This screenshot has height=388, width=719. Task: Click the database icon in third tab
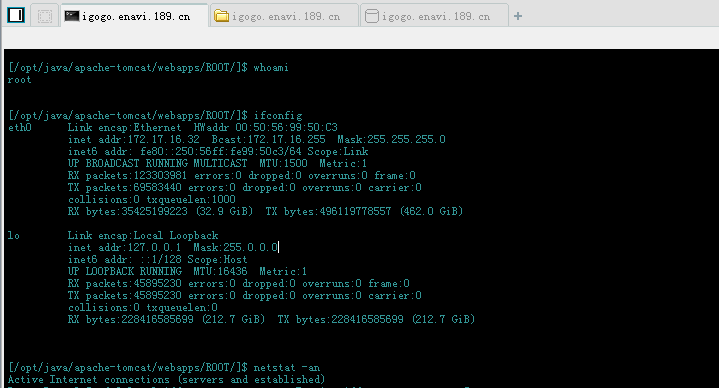(371, 16)
